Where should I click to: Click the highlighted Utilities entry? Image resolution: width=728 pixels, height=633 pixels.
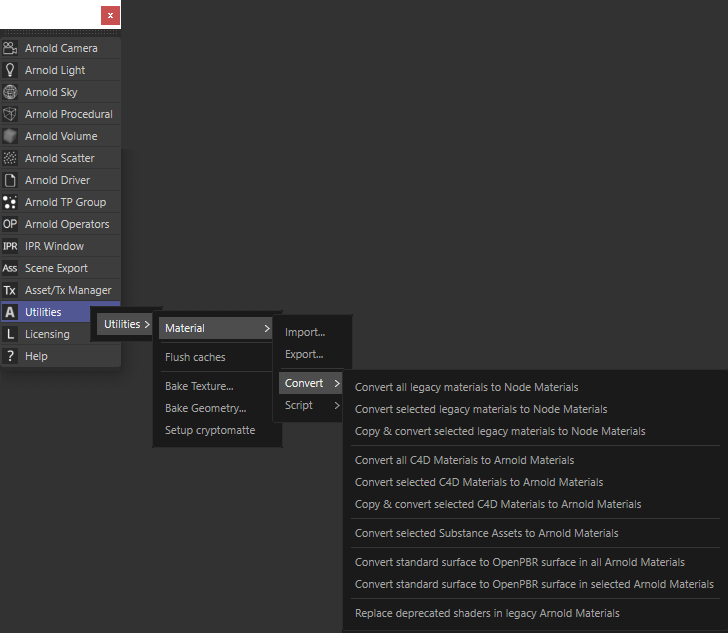tap(46, 312)
